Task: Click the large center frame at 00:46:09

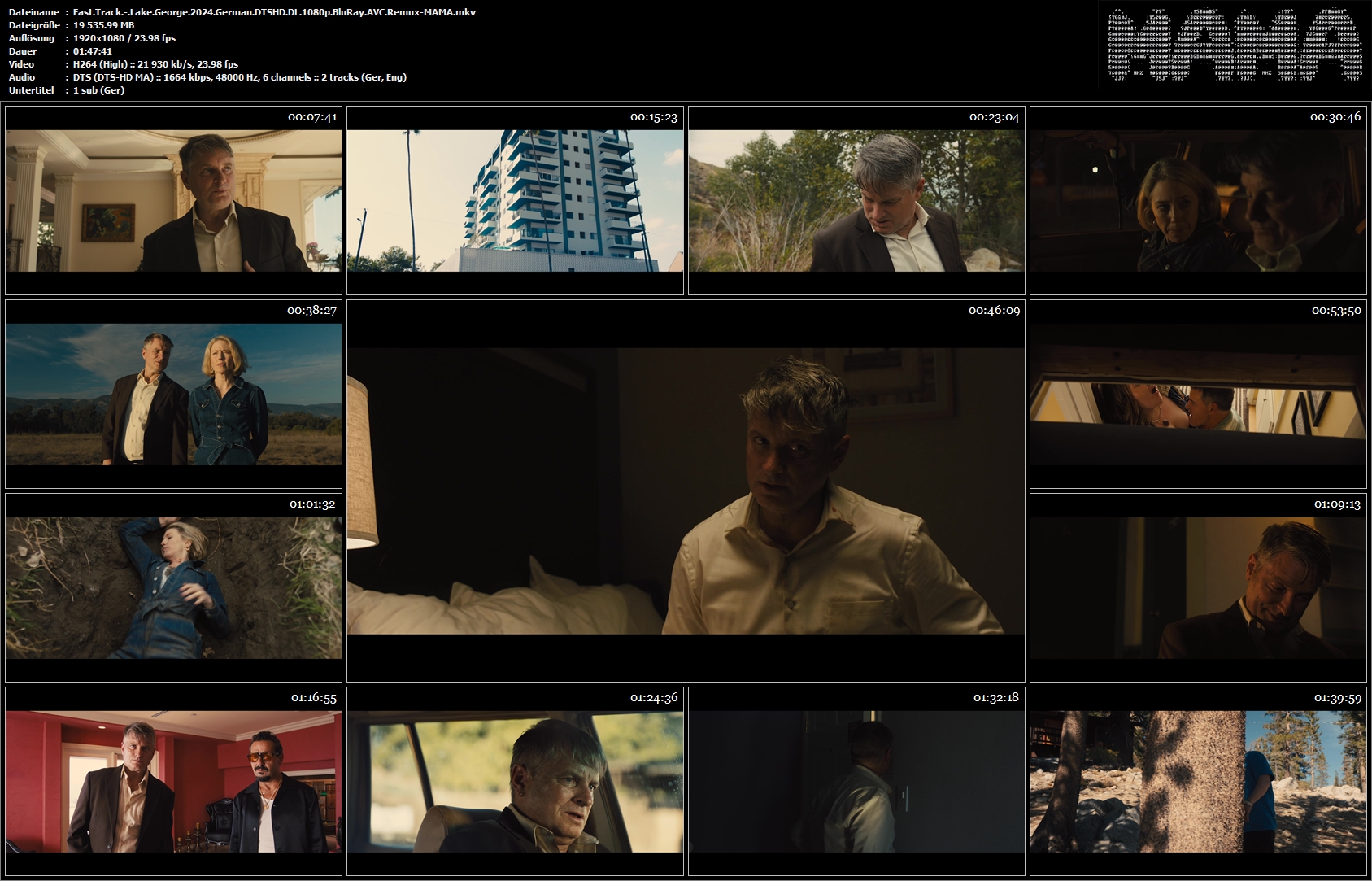Action: (x=686, y=491)
